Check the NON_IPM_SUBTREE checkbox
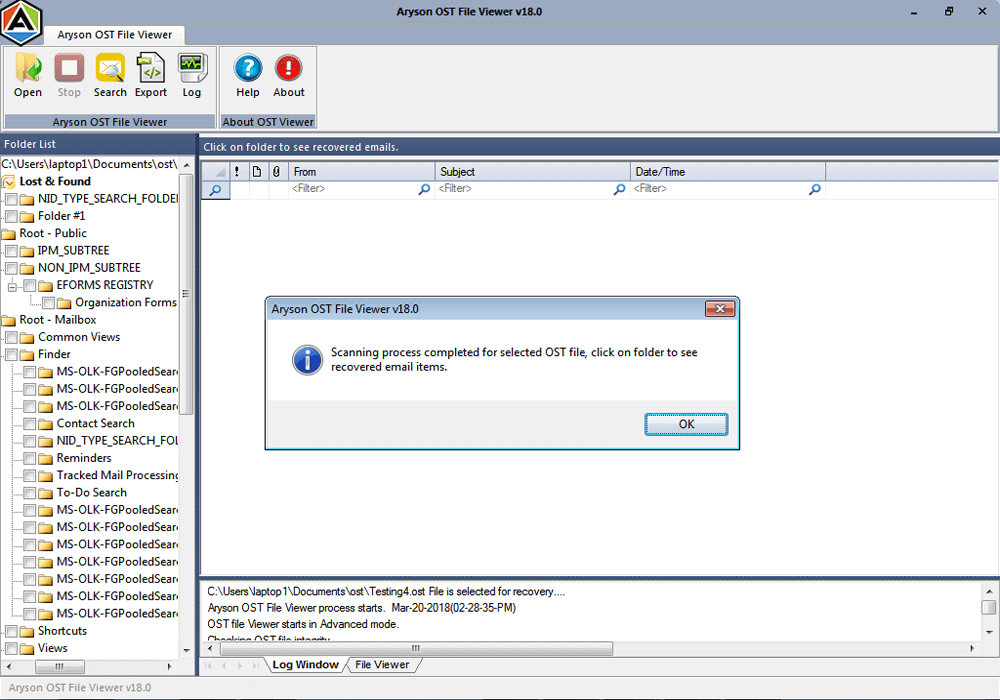This screenshot has height=700, width=1000. [11, 268]
